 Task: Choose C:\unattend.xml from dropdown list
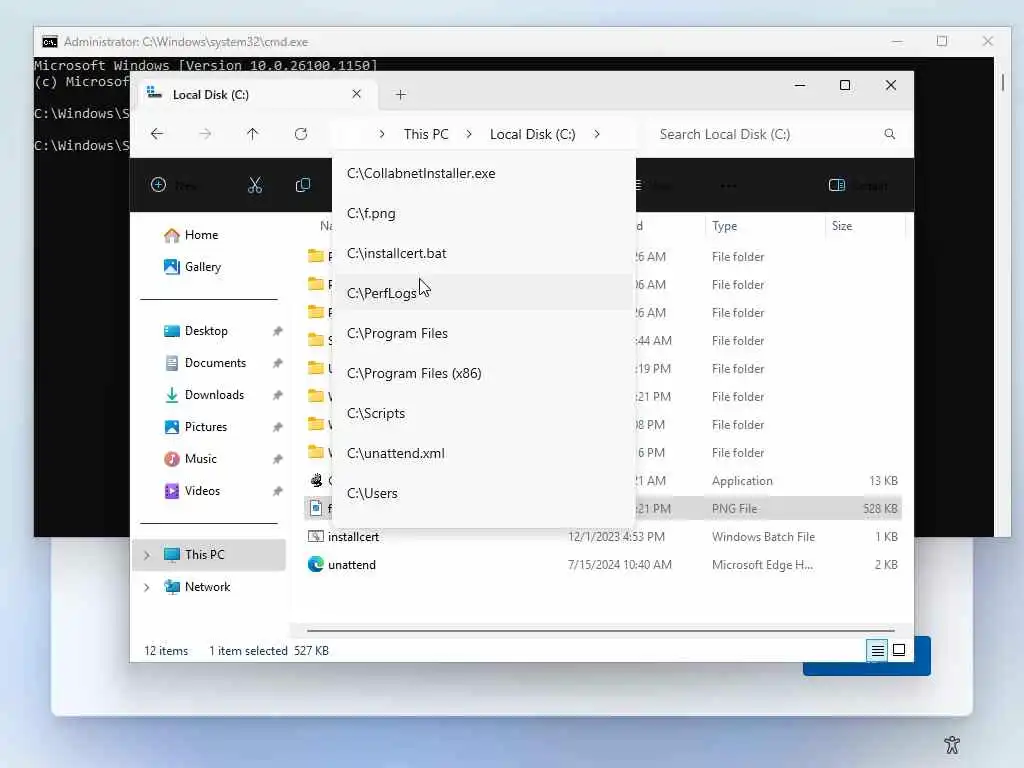click(484, 453)
